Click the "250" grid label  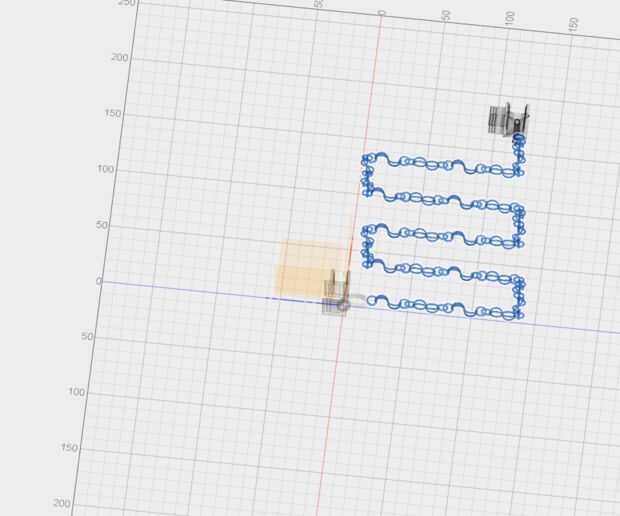(127, 2)
